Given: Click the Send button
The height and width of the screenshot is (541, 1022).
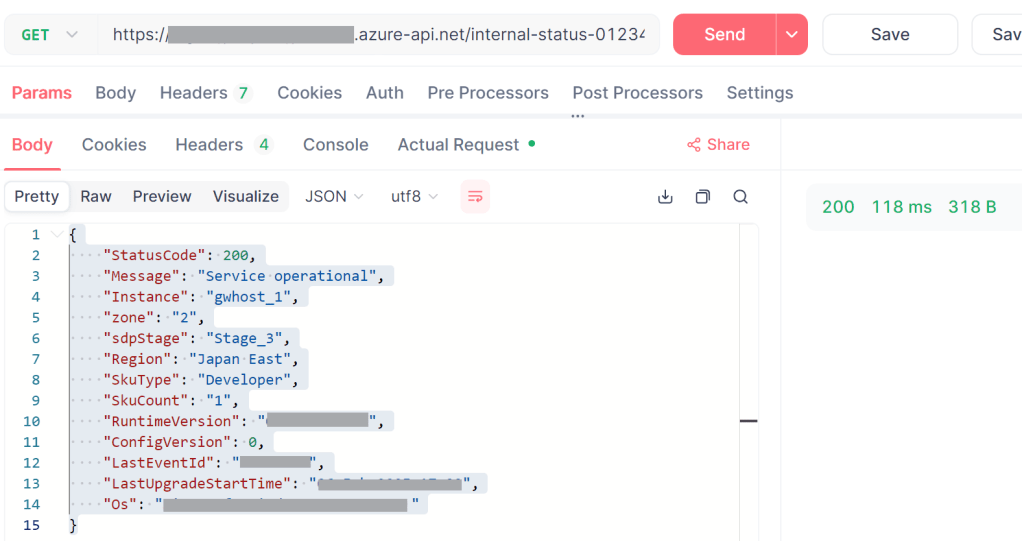Looking at the screenshot, I should coord(724,35).
